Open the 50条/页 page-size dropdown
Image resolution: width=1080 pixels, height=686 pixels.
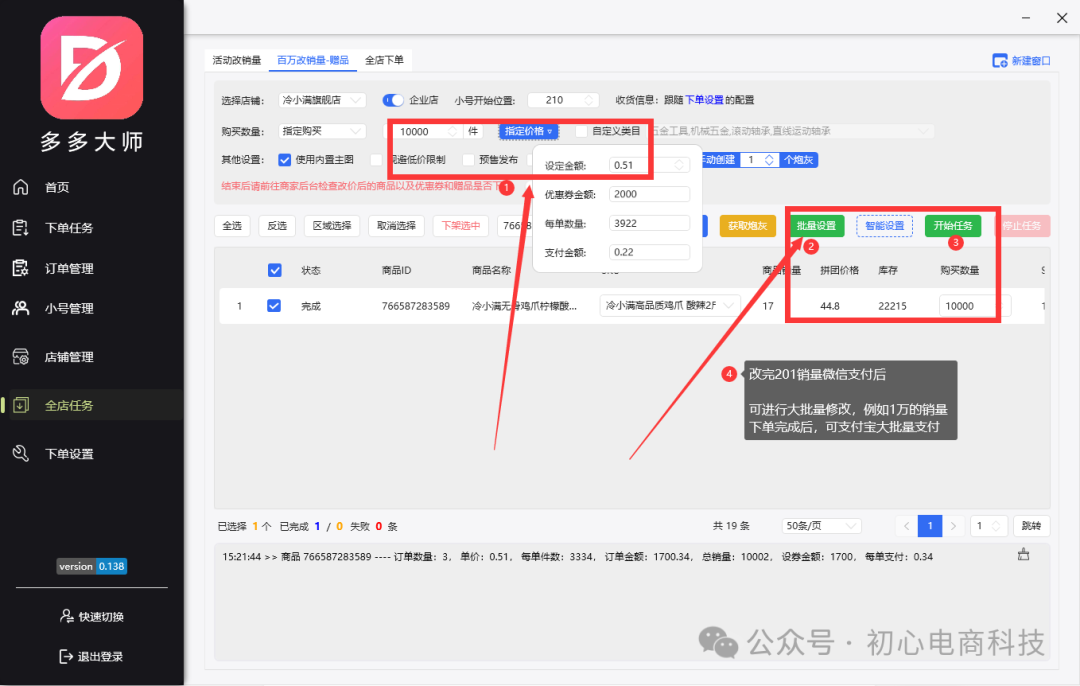[x=821, y=525]
